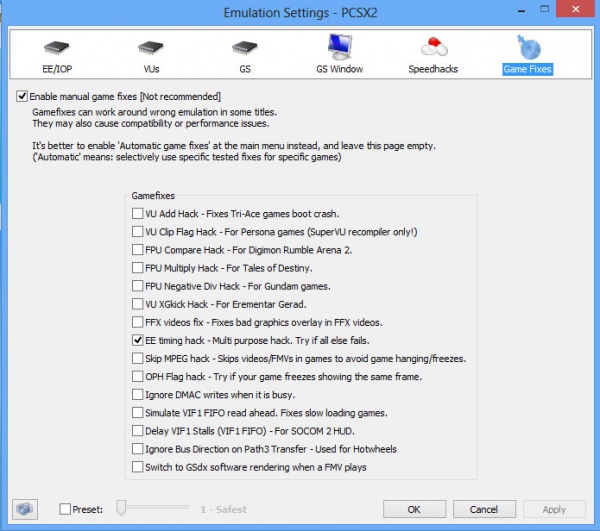The width and height of the screenshot is (600, 531).
Task: Click the 'It's better to enable Automatic game fixes' line
Action: tap(234, 146)
